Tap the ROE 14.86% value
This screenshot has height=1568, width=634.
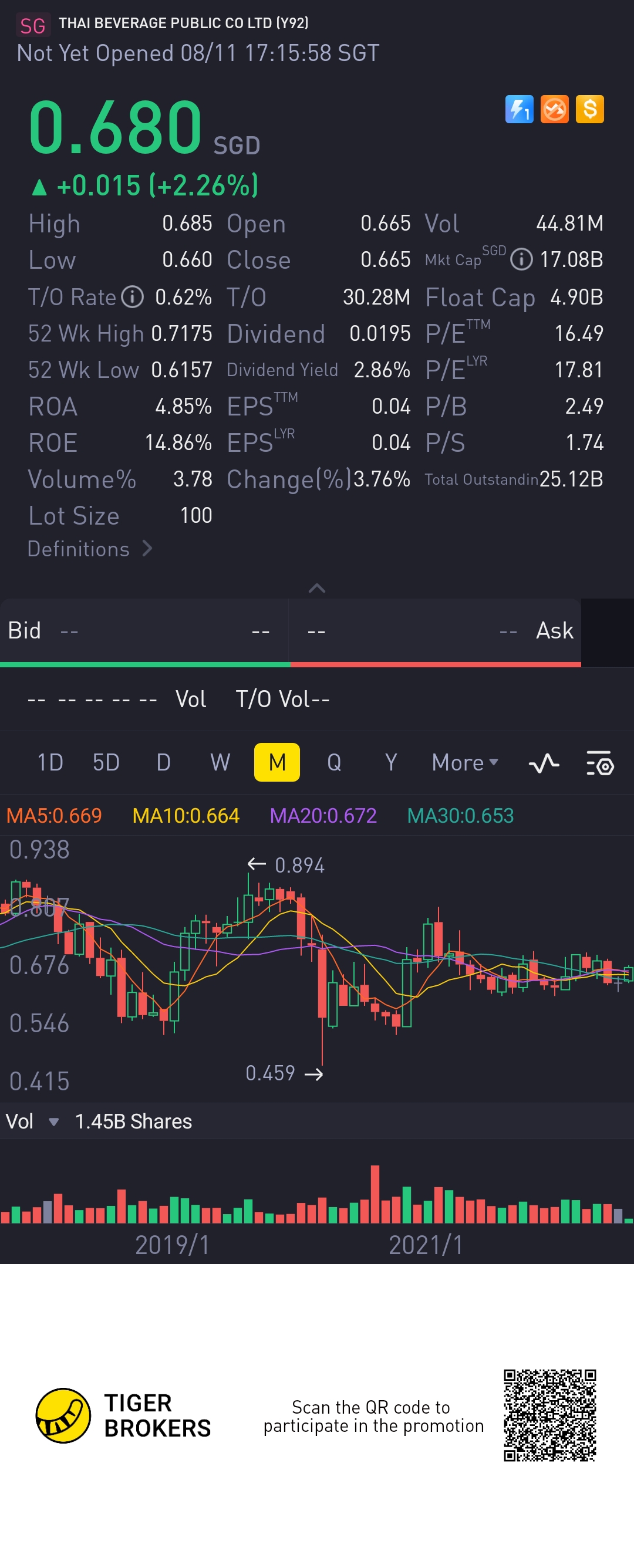pos(178,442)
